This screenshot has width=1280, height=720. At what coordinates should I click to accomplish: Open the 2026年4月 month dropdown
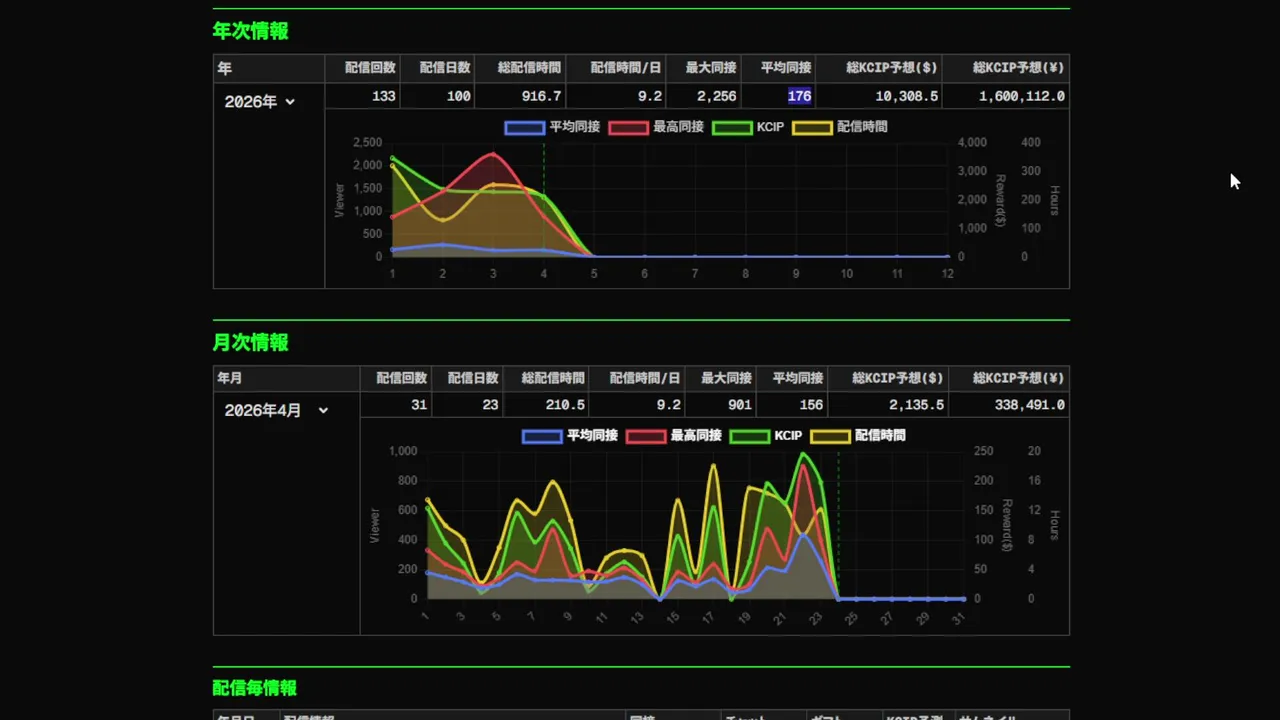coord(277,410)
